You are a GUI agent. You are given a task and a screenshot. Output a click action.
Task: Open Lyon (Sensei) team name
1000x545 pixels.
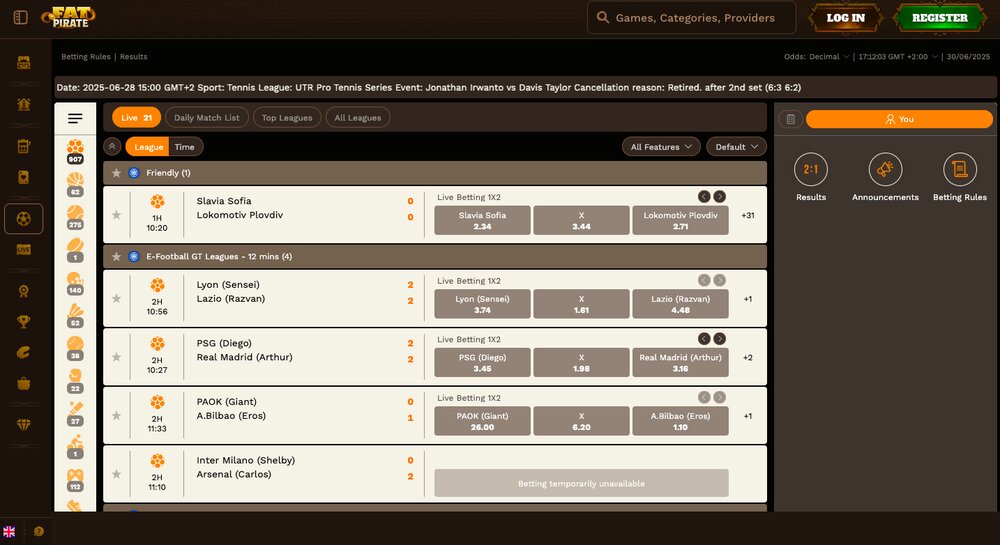[x=228, y=285]
